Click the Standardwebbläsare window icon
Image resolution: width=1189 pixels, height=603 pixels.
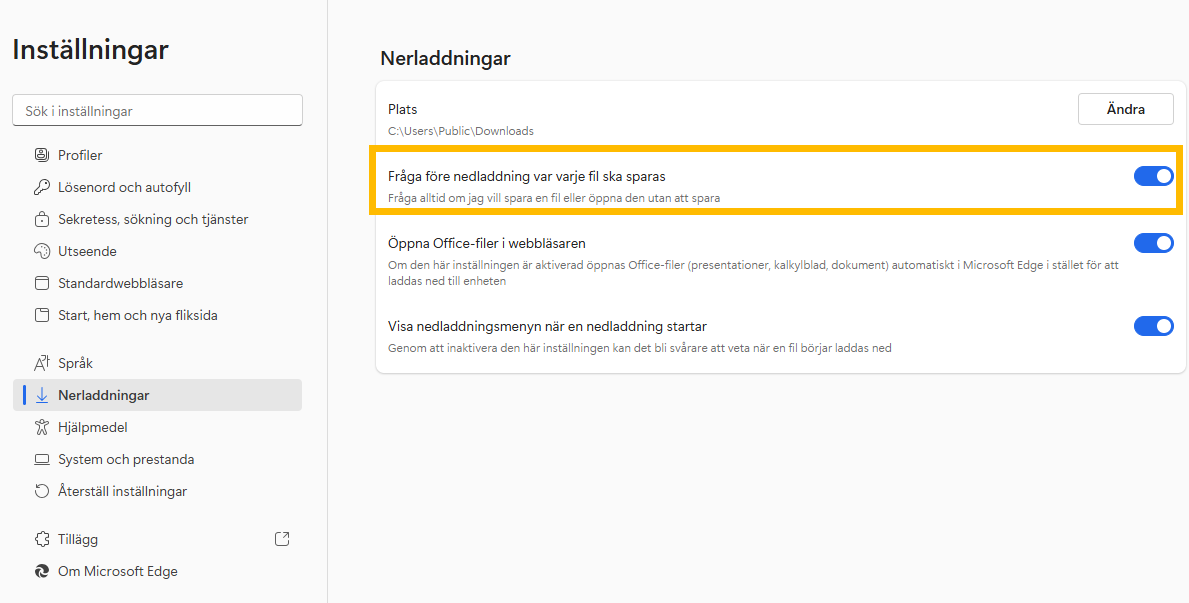pos(42,283)
